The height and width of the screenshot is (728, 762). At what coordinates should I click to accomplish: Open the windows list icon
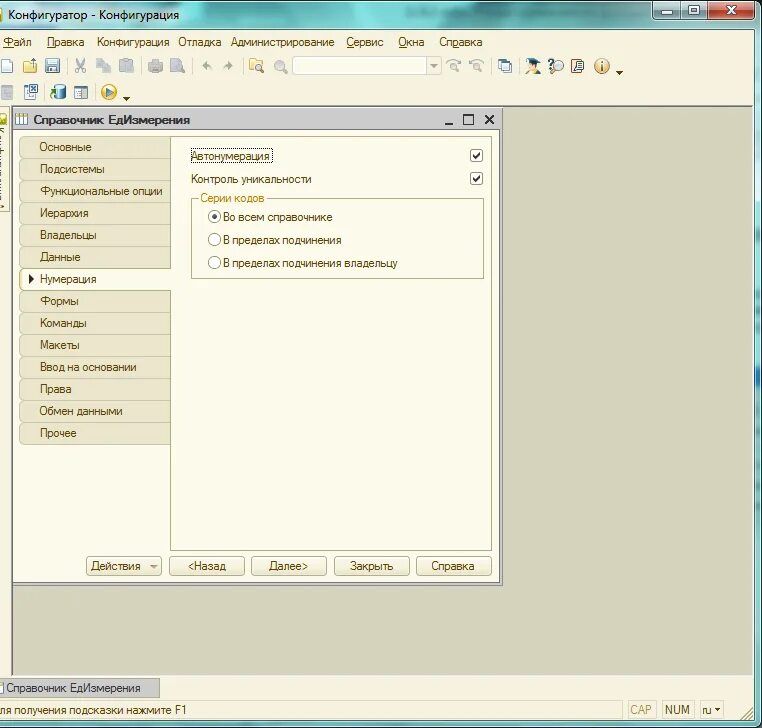pyautogui.click(x=505, y=66)
